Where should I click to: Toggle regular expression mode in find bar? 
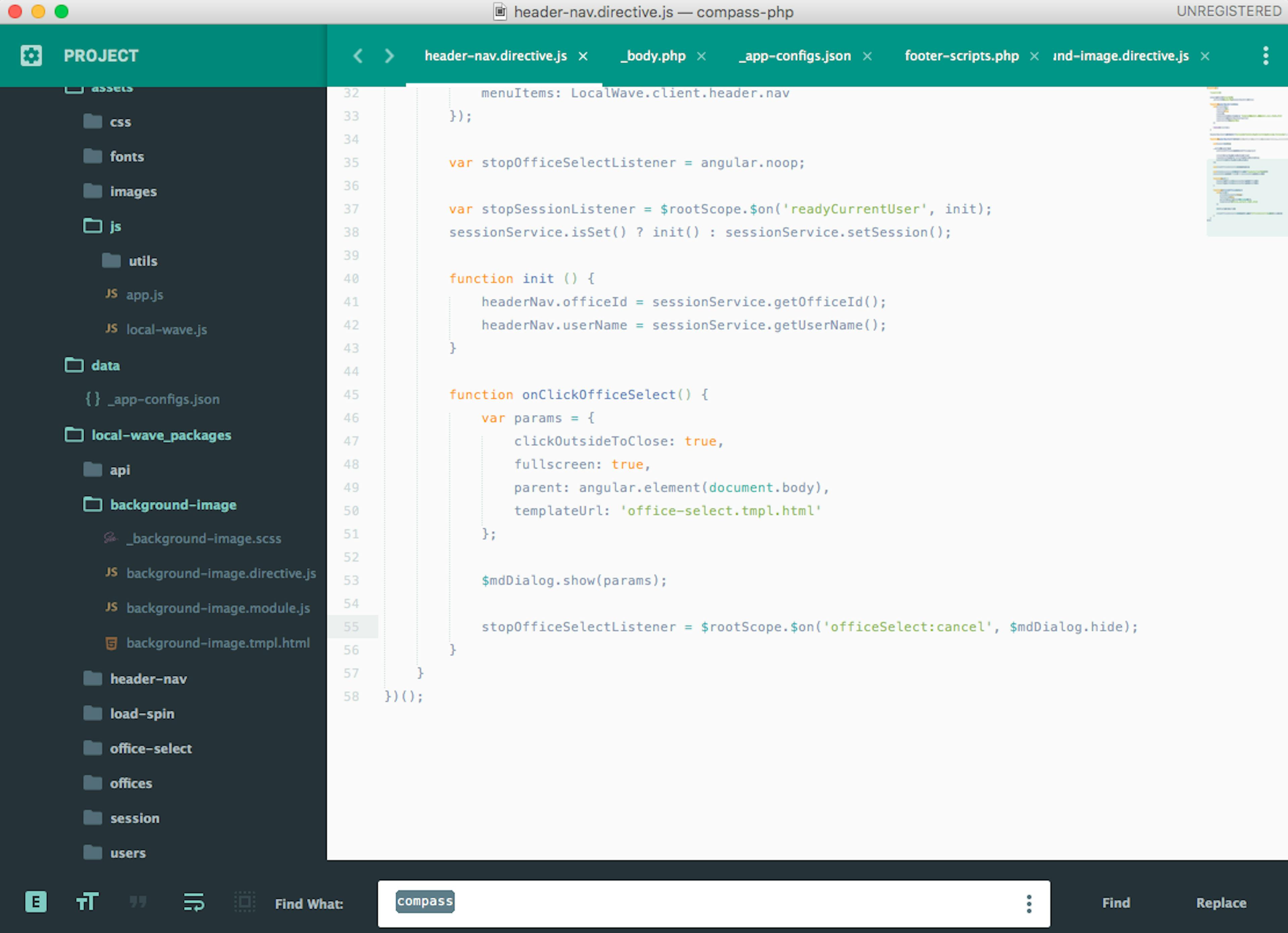pos(36,902)
